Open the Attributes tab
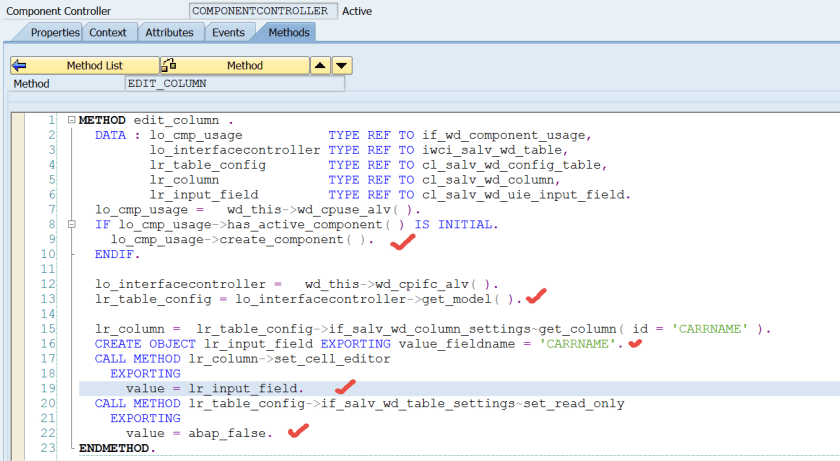 pyautogui.click(x=169, y=33)
